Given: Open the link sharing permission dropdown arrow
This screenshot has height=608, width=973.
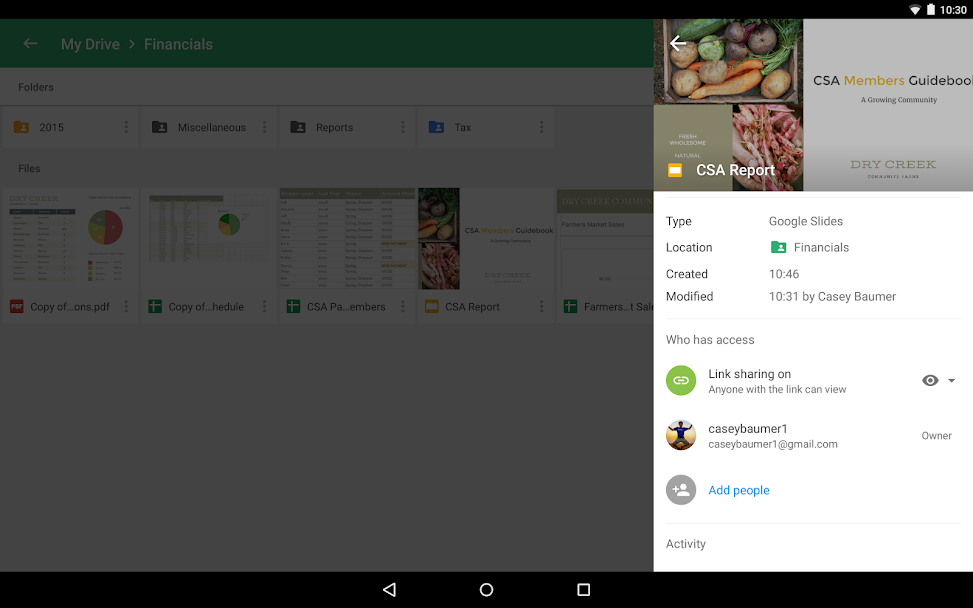Looking at the screenshot, I should [x=951, y=380].
